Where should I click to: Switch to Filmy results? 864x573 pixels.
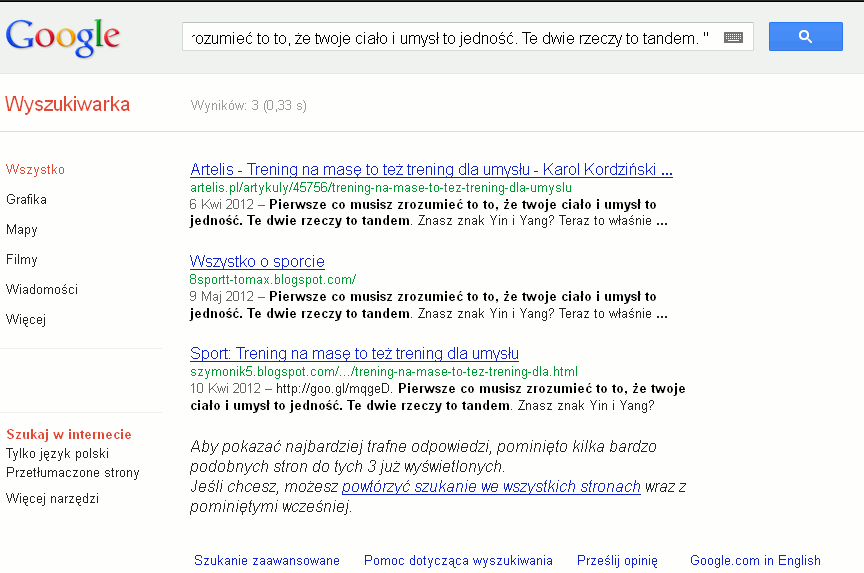[21, 260]
